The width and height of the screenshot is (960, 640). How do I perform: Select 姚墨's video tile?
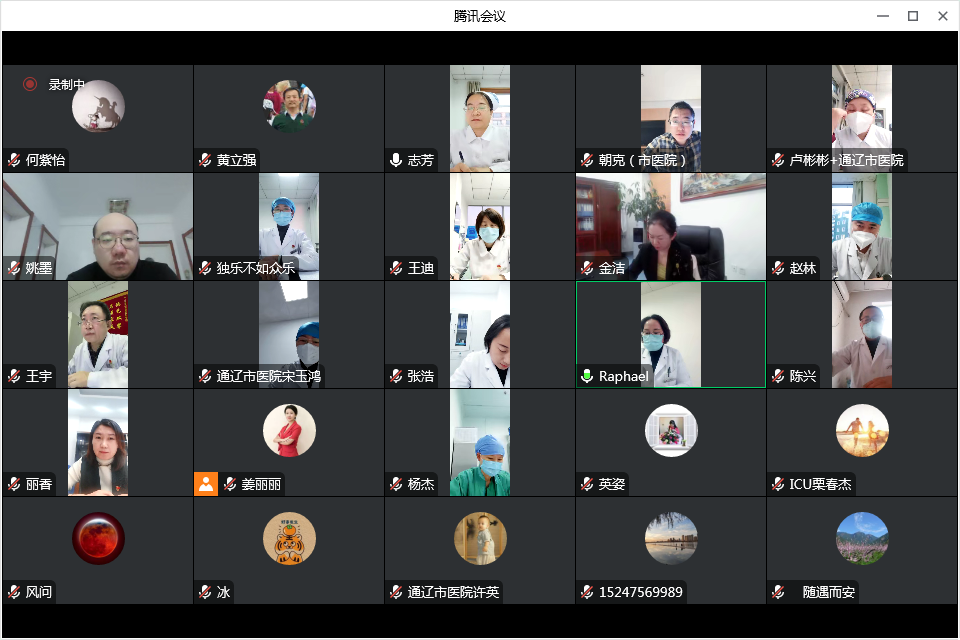98,226
